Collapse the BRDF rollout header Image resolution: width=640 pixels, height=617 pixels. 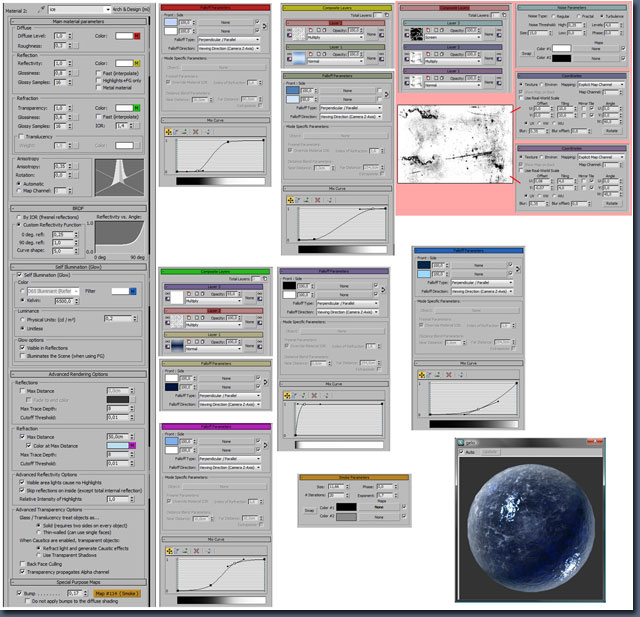pos(78,208)
